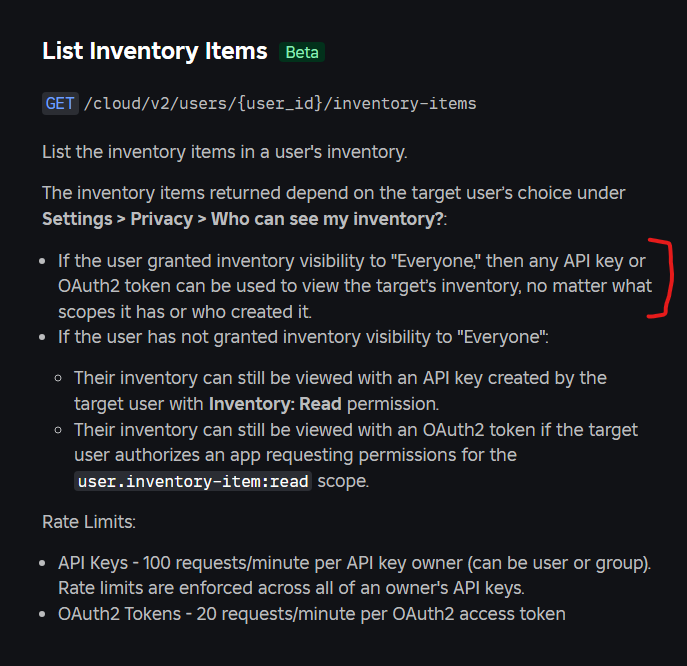Viewport: 687px width, 666px height.
Task: Click the "has not granted inventory visibility" bullet
Action: click(x=303, y=338)
